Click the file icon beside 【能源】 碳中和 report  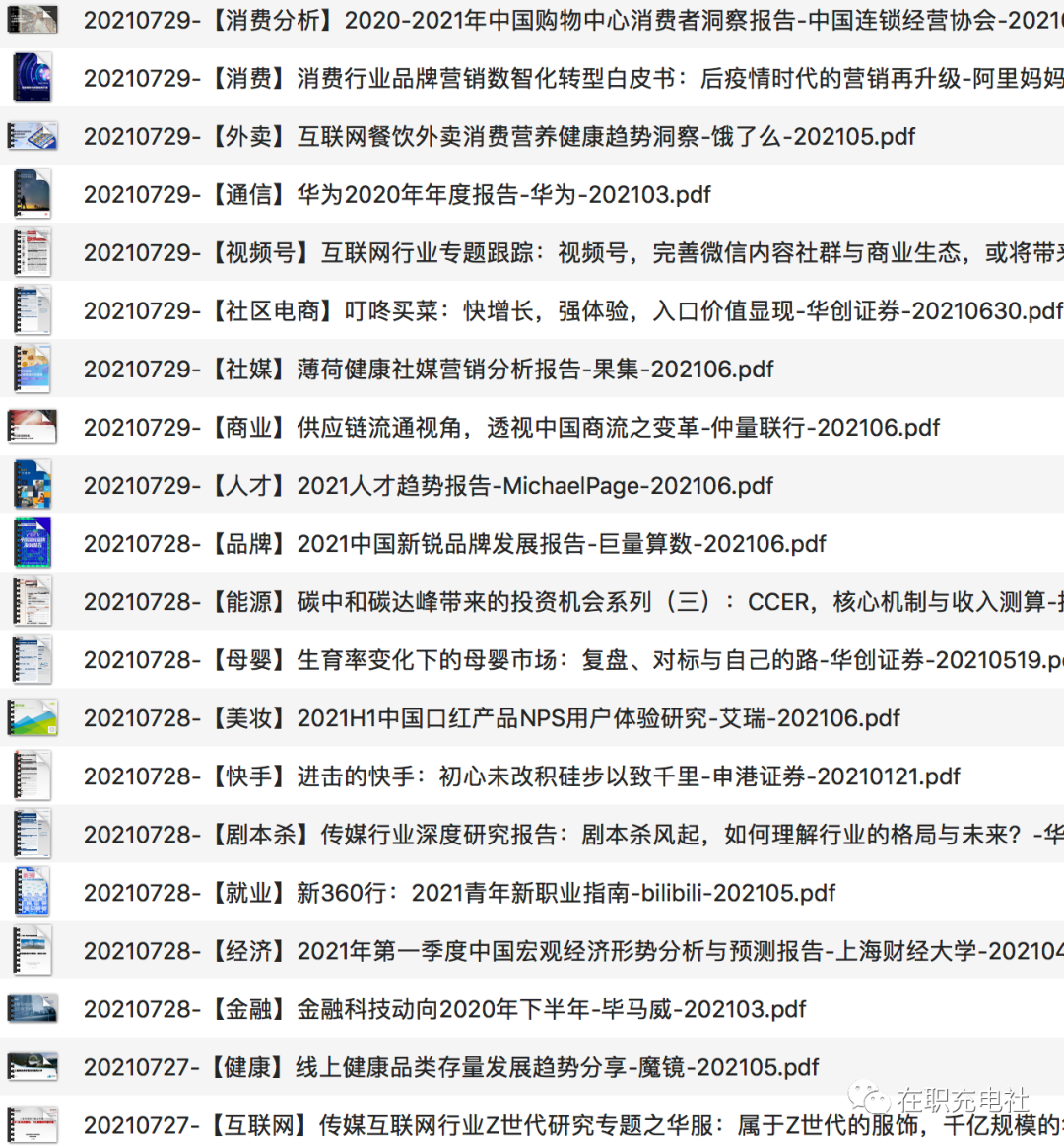33,601
